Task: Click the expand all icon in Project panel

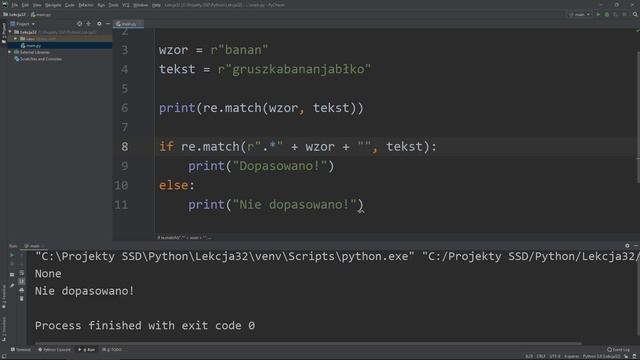Action: tap(89, 24)
